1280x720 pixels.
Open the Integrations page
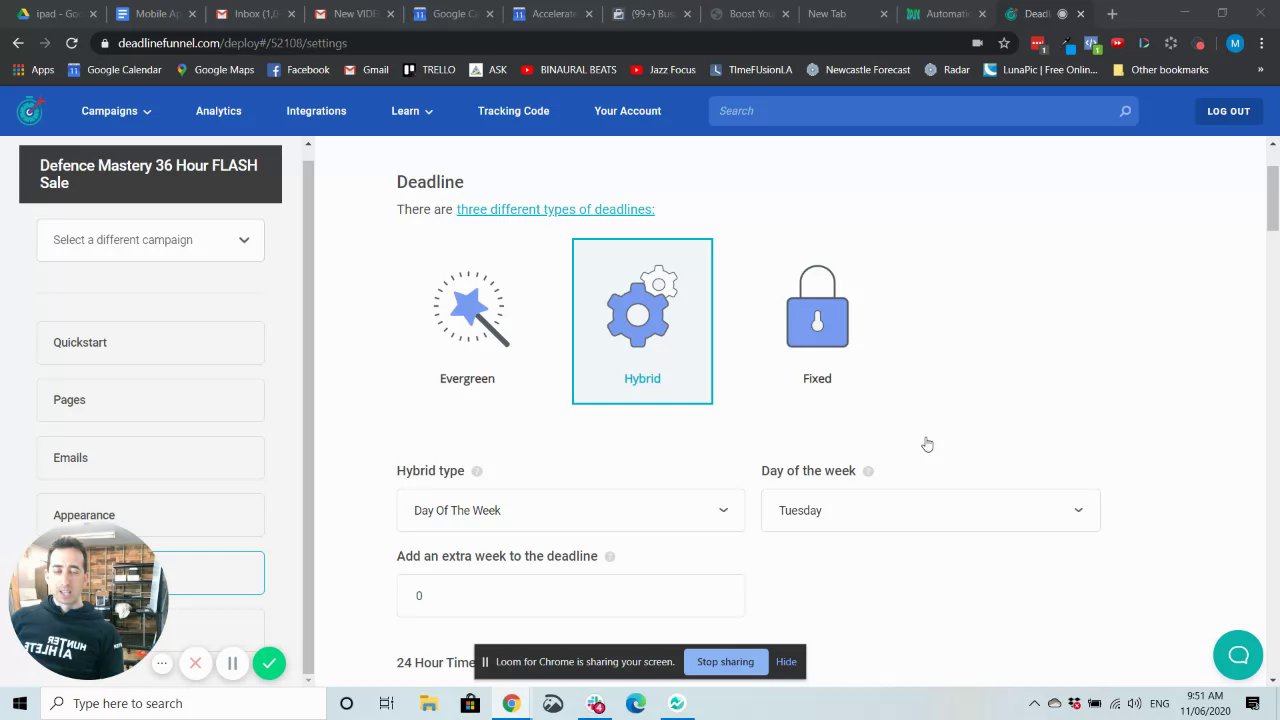pos(316,111)
